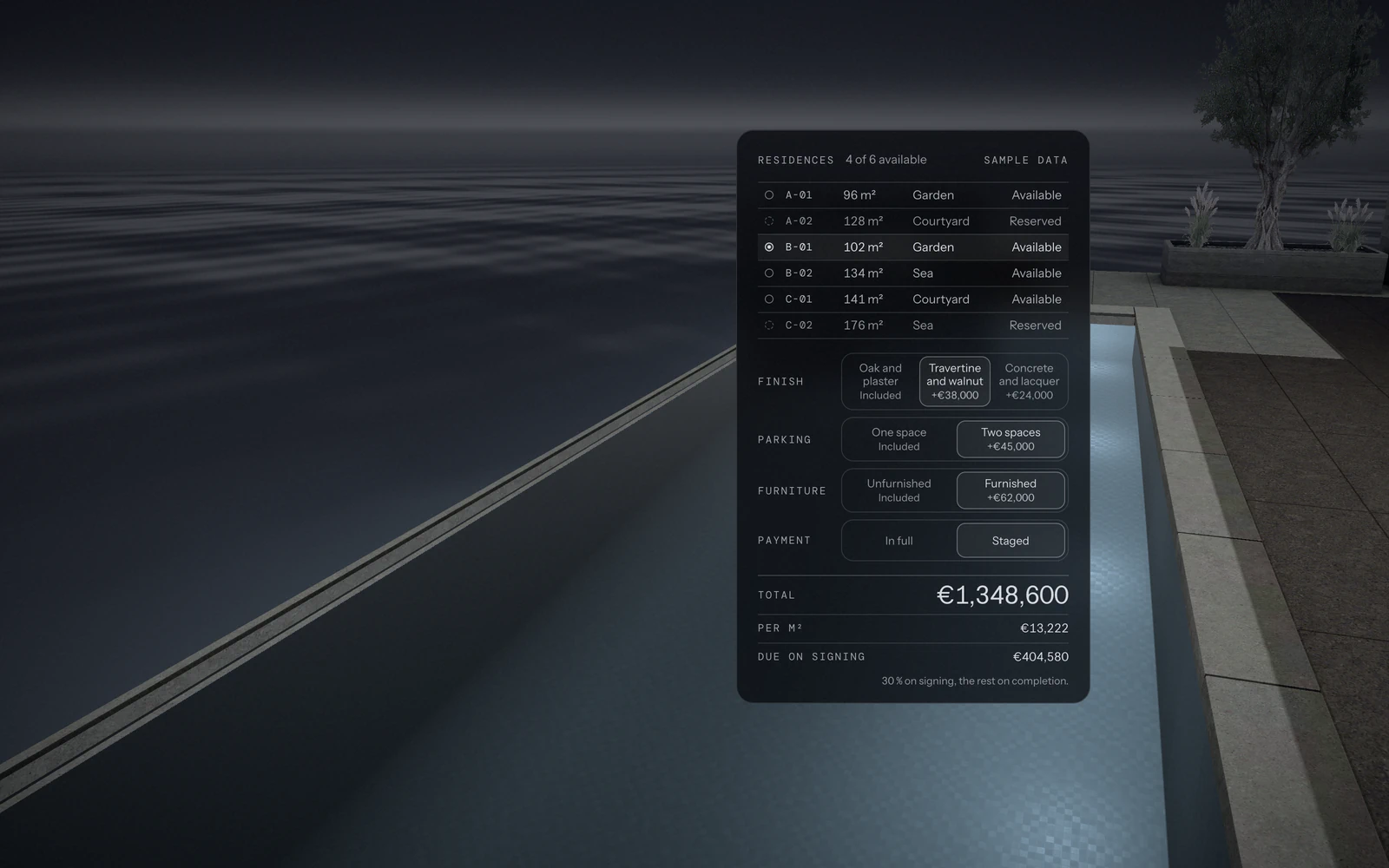The width and height of the screenshot is (1389, 868).
Task: Pick One space parking option
Action: tap(899, 439)
